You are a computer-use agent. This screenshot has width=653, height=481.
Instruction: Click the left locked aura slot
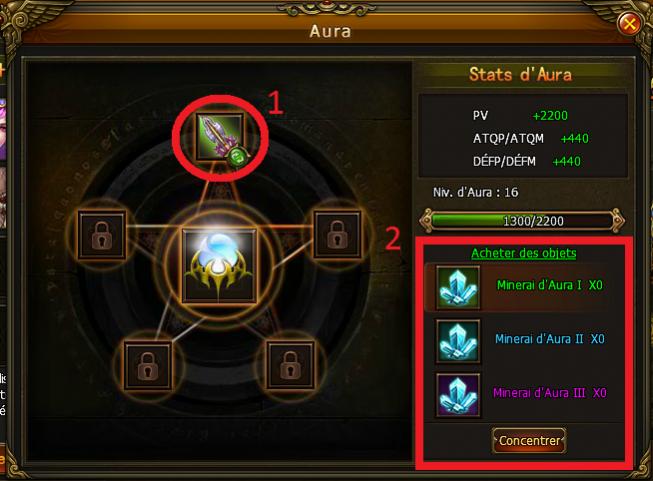102,235
